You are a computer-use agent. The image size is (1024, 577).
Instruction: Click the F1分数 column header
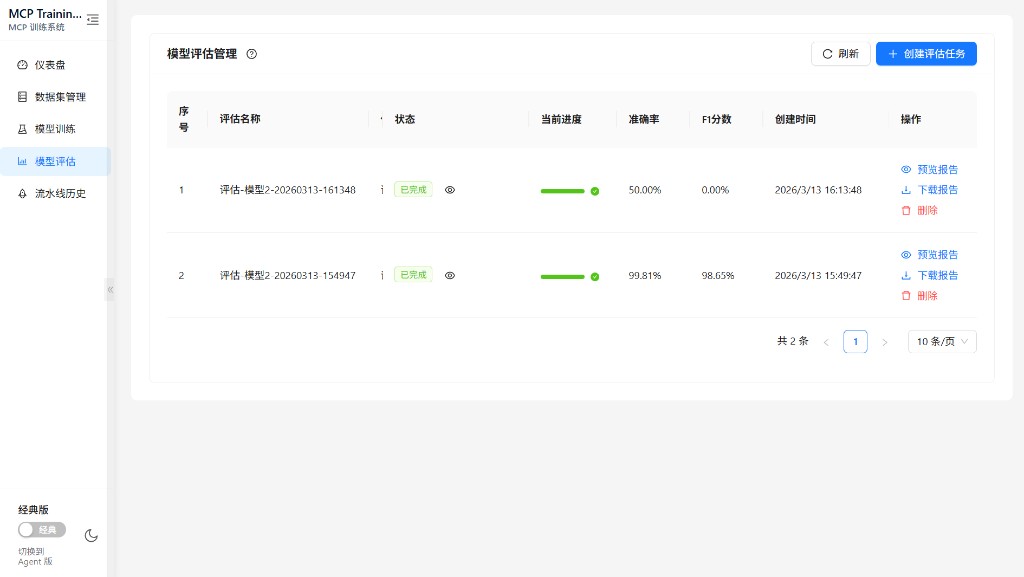coord(716,119)
